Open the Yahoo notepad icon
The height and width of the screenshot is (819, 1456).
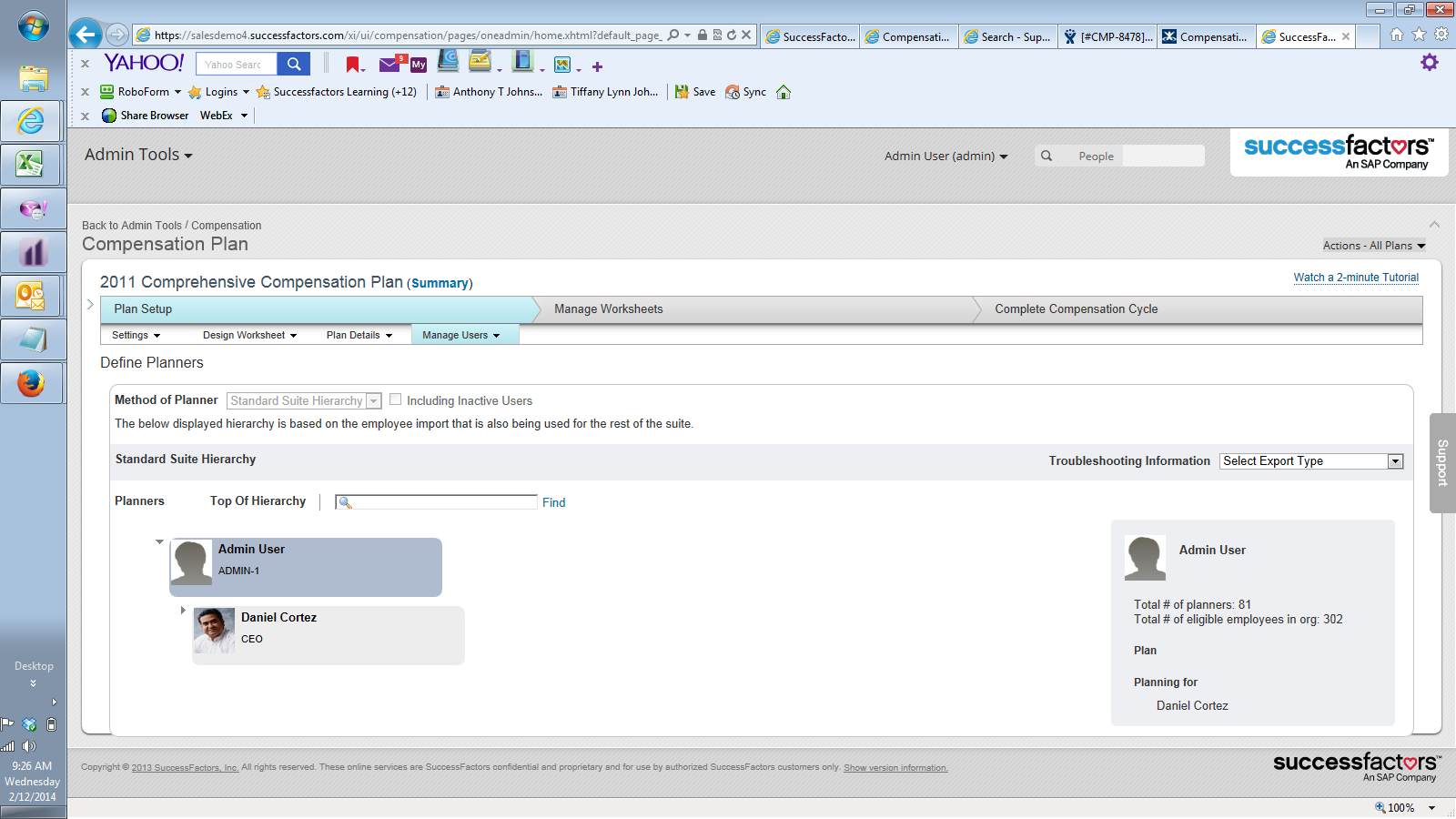(480, 62)
